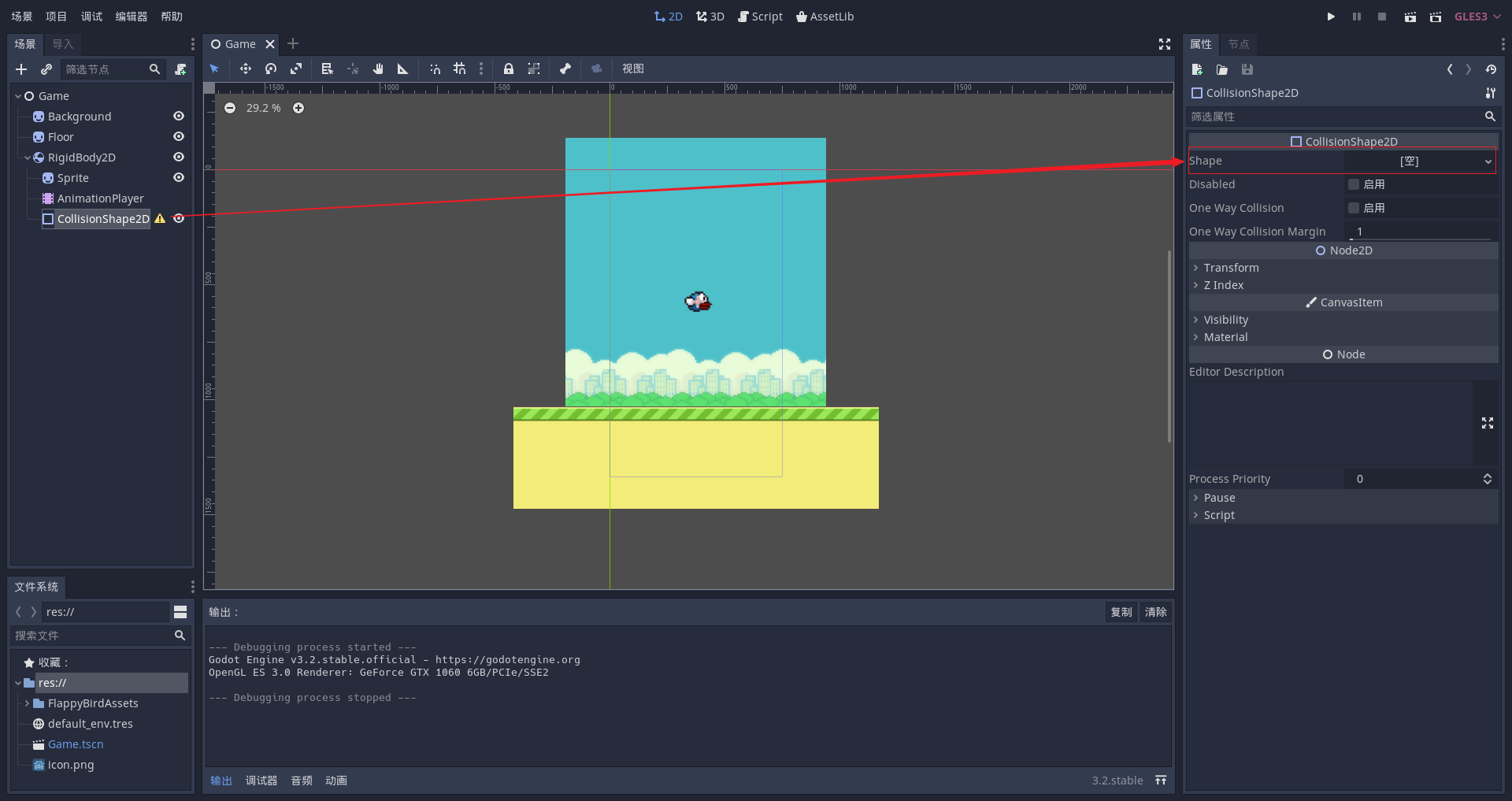Expand the Z Index section
The width and height of the screenshot is (1512, 801).
[1343, 285]
